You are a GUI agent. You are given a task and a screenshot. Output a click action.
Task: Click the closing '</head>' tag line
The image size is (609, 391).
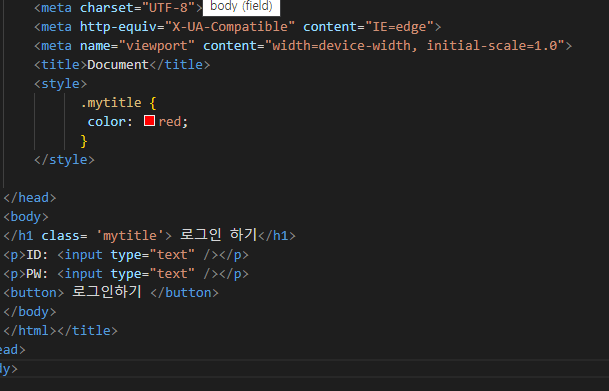pyautogui.click(x=30, y=198)
